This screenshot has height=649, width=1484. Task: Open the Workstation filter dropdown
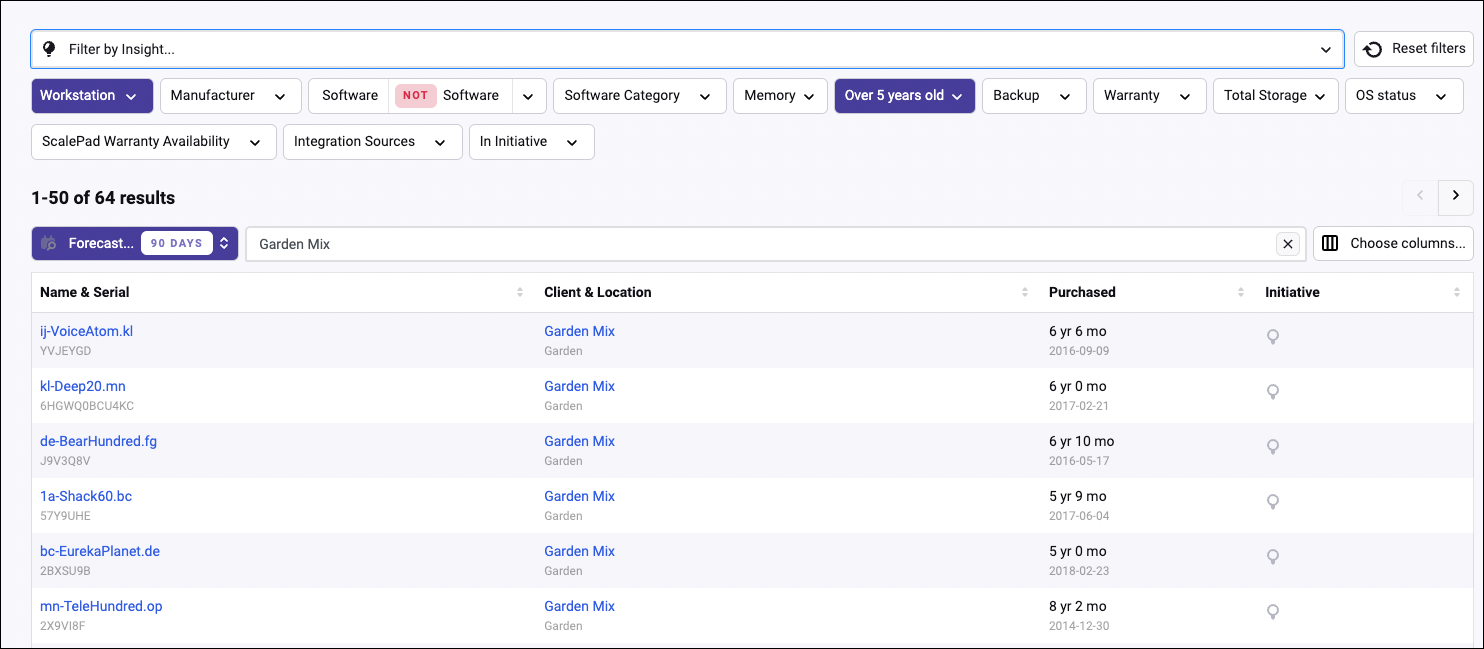point(92,96)
